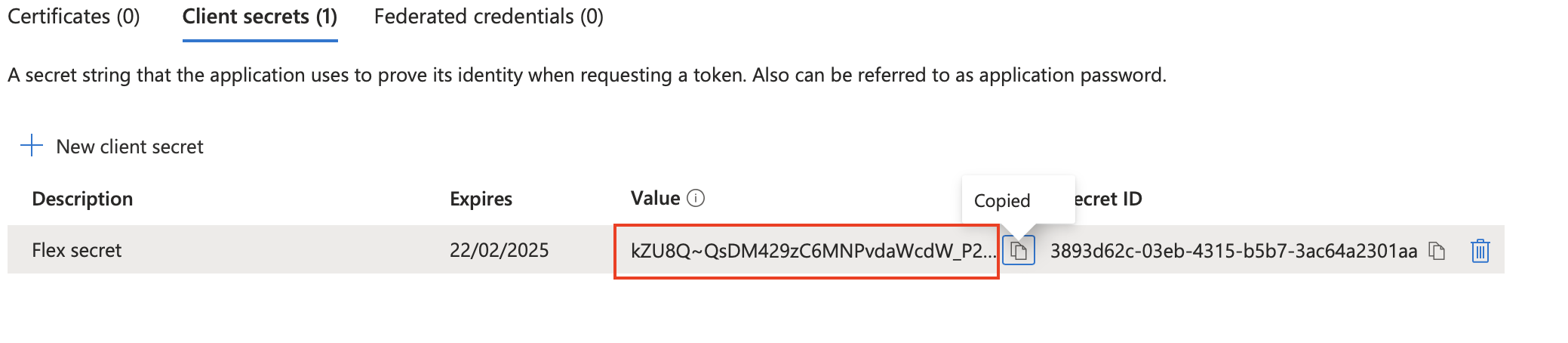Click the Copied tooltip popup
Viewport: 1568px width, 343px height.
coord(1002,200)
